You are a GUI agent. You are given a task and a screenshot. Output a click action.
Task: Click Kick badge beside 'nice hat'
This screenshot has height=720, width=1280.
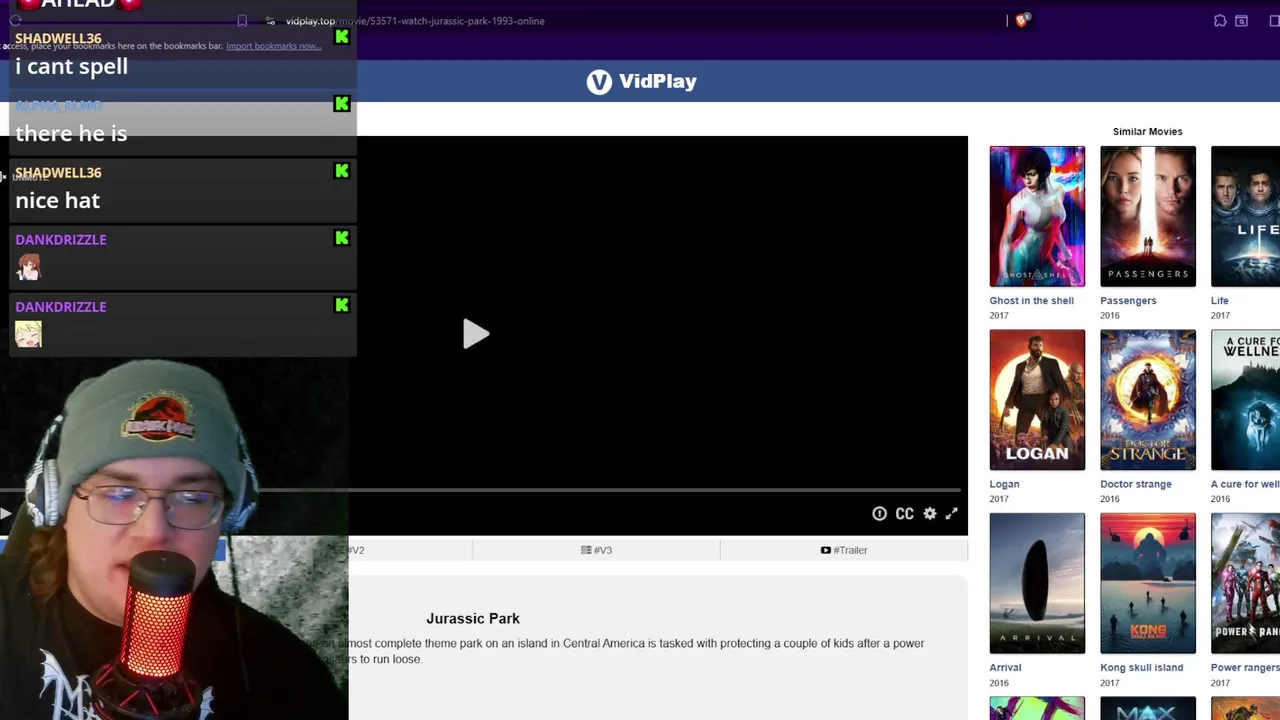(342, 171)
